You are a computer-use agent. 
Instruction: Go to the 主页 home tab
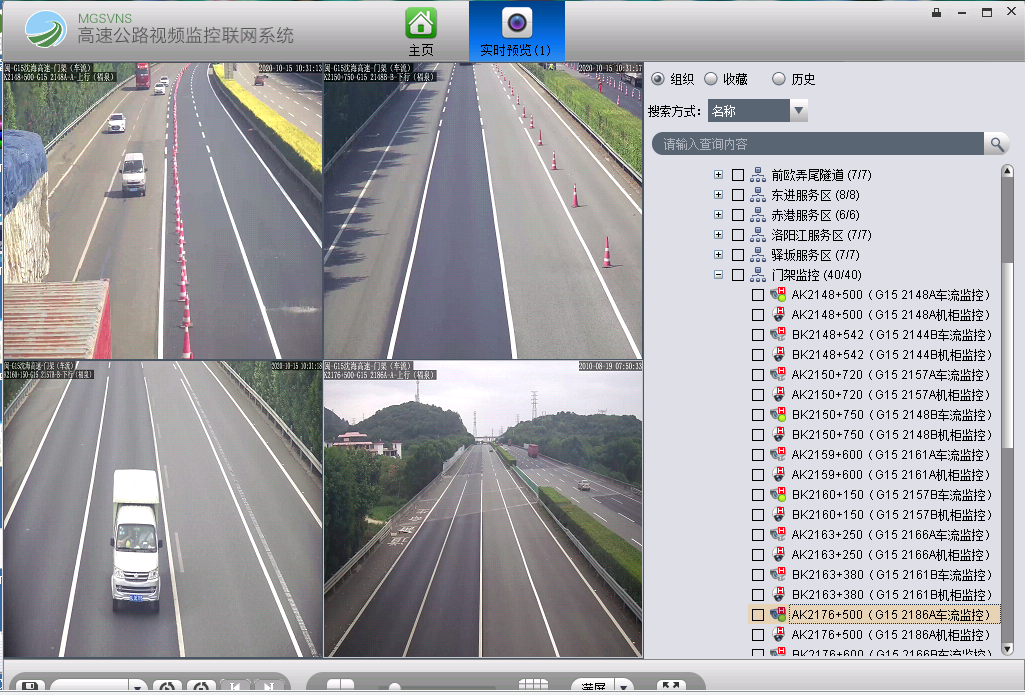421,30
